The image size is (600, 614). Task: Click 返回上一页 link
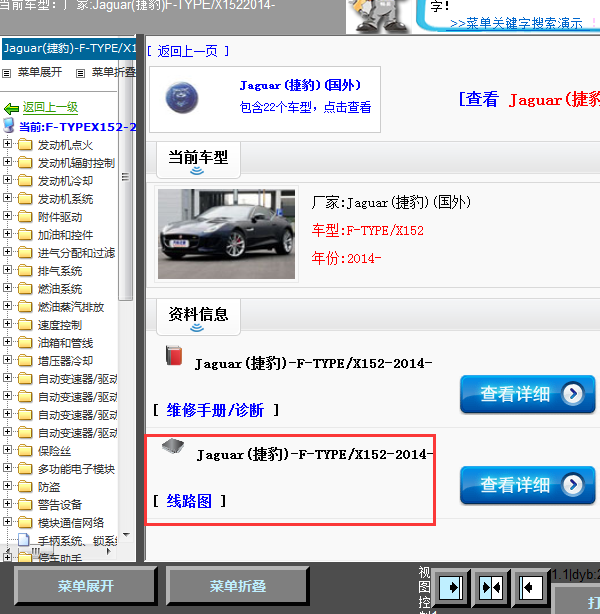point(188,51)
